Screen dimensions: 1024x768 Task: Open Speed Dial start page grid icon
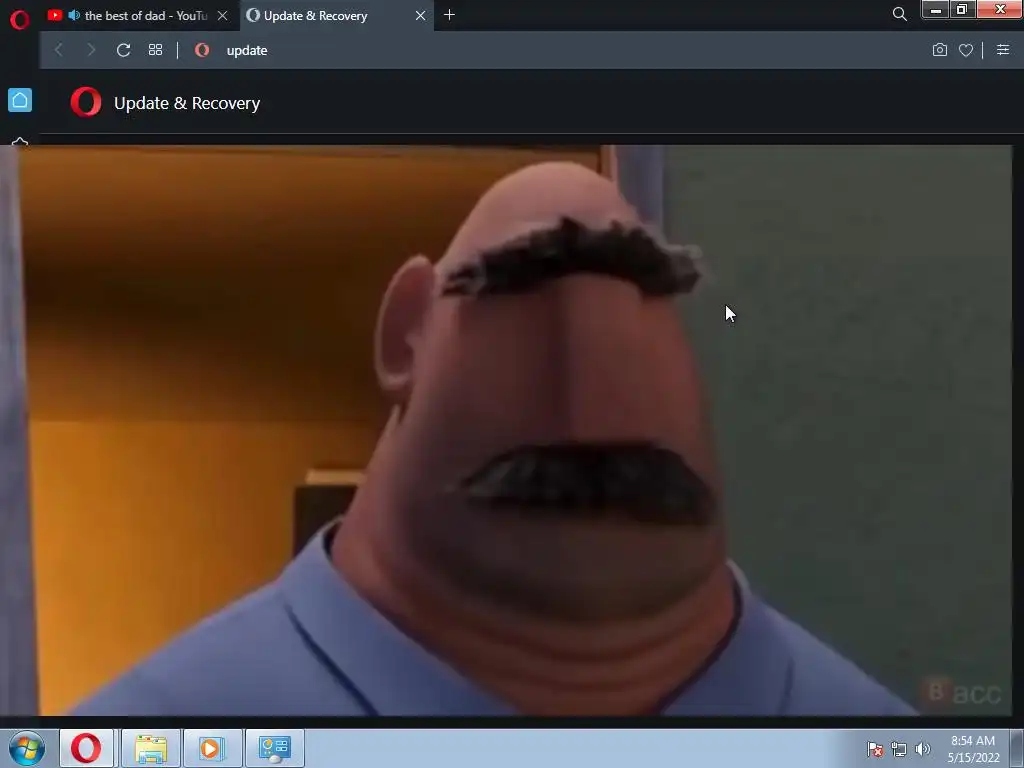coord(155,50)
